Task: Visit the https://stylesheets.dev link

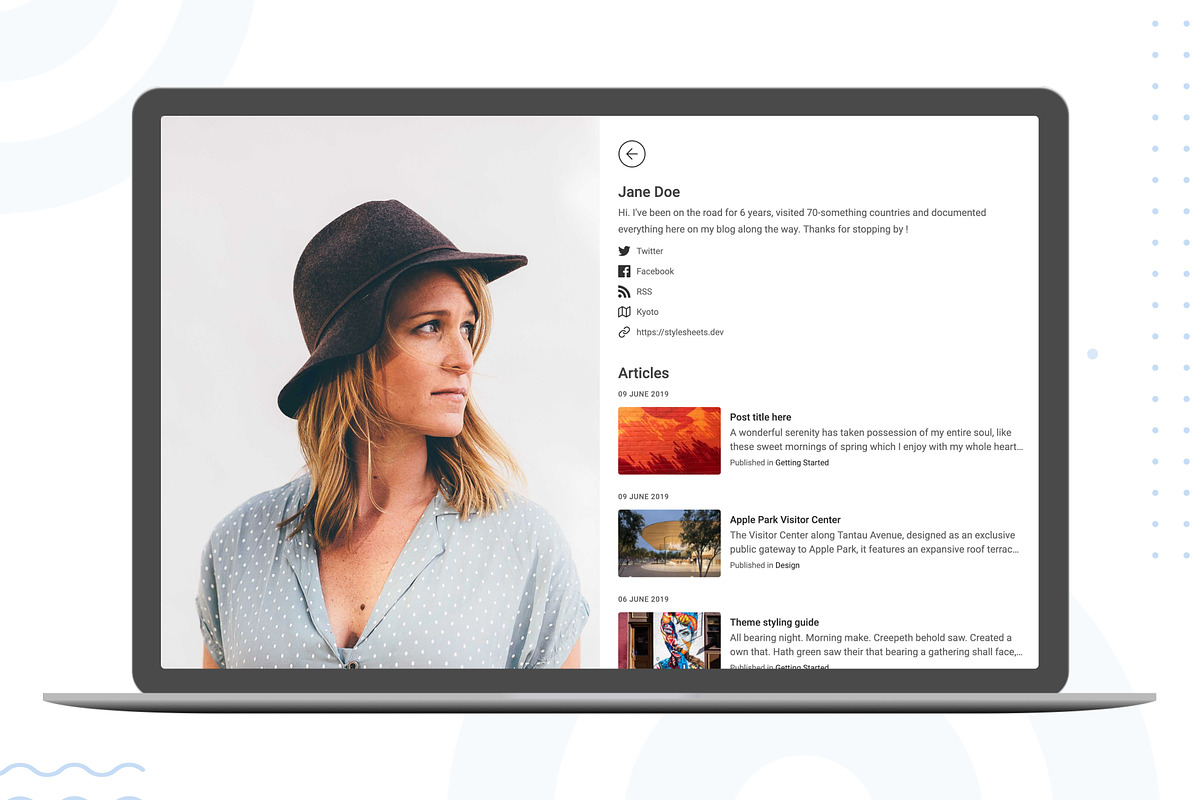Action: pos(679,332)
